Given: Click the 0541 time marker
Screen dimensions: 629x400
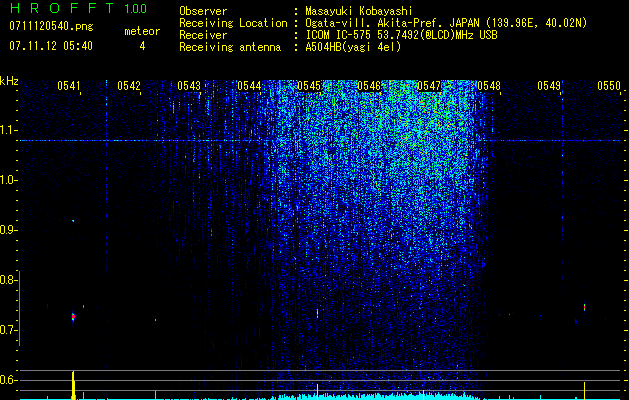Looking at the screenshot, I should [69, 86].
